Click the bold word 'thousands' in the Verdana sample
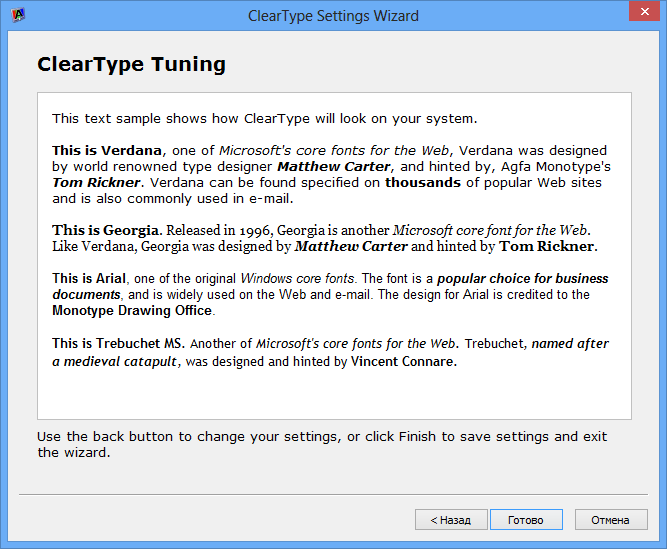Viewport: 667px width, 549px height. [x=423, y=183]
